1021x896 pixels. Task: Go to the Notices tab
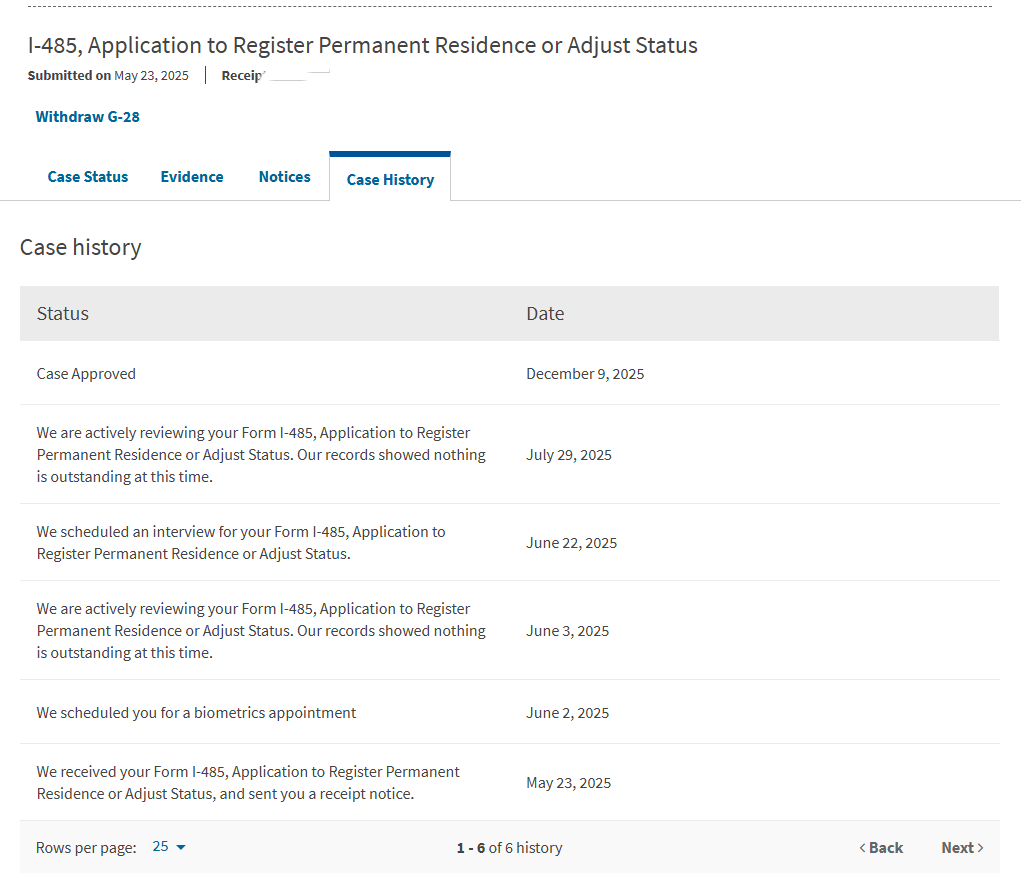285,177
